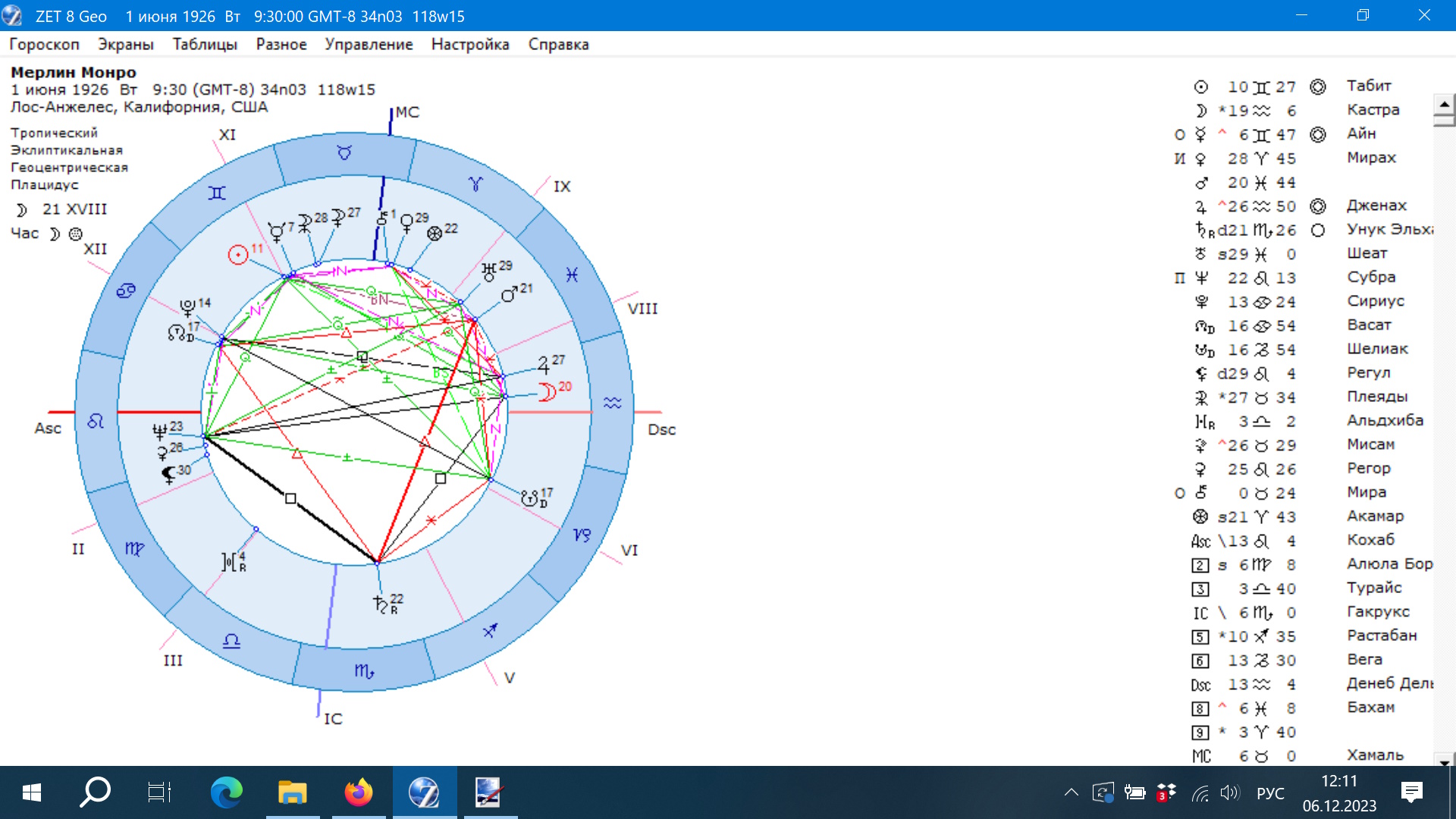Viewport: 1456px width, 819px height.
Task: Click the Taurus sign on zodiac ring
Action: pos(344,153)
